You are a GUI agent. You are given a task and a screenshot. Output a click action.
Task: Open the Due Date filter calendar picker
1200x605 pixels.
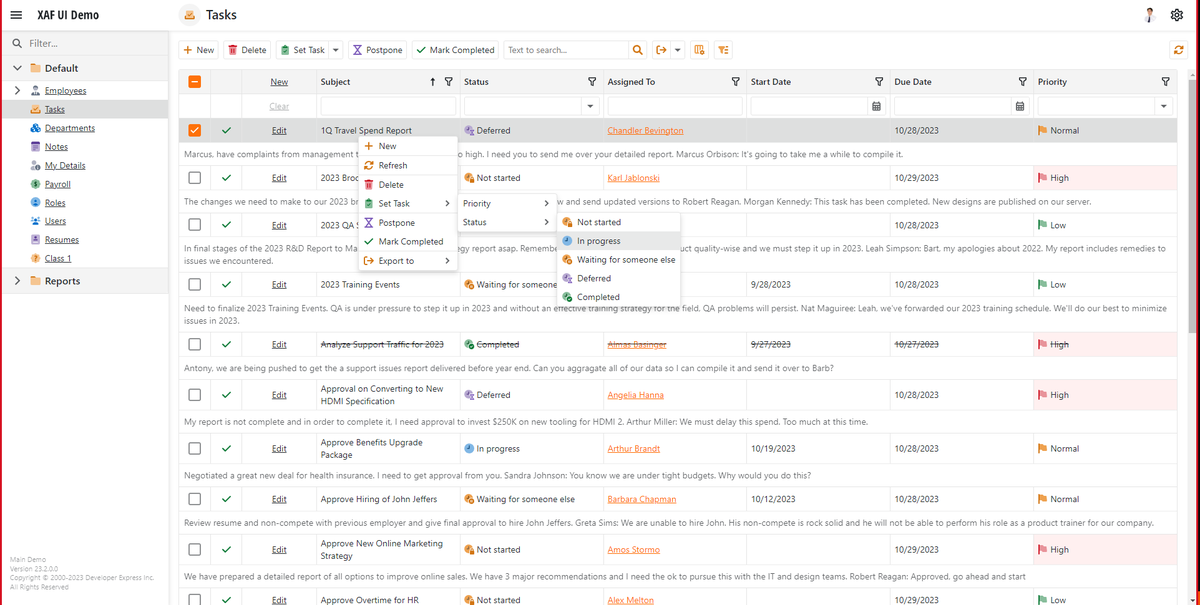point(1020,106)
